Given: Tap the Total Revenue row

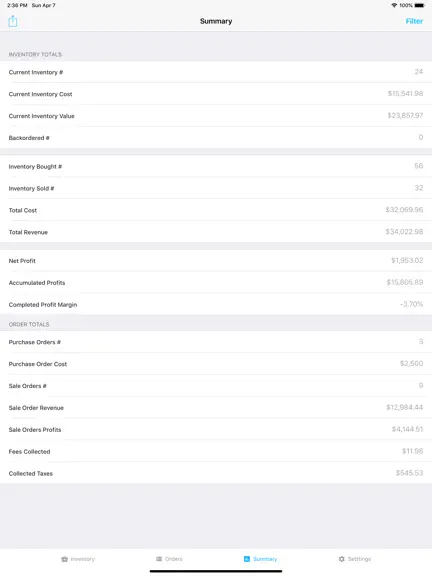Looking at the screenshot, I should click(x=216, y=232).
